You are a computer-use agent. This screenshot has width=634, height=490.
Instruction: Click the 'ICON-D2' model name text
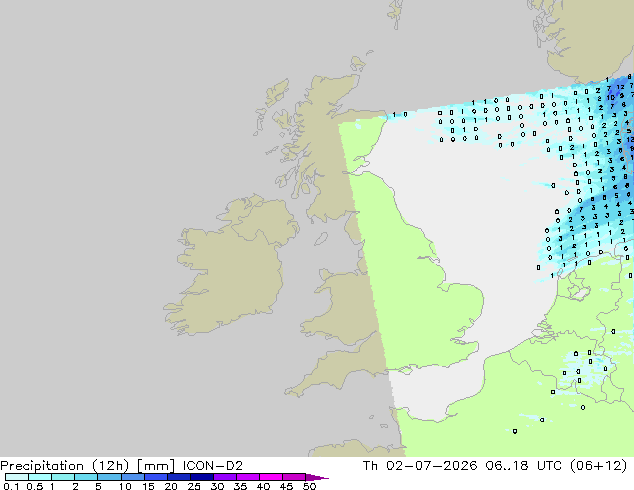(x=213, y=466)
